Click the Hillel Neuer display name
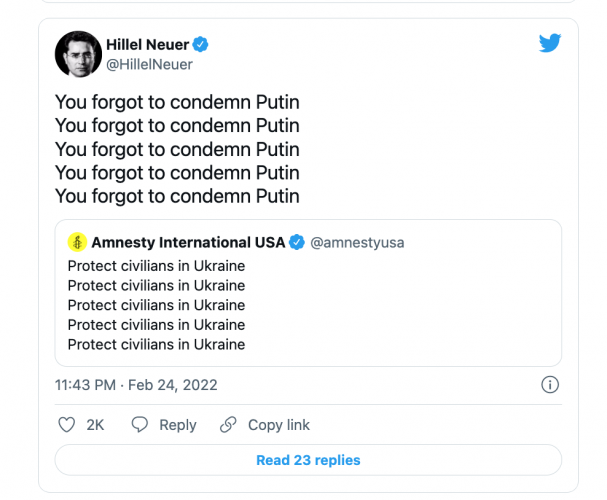Screen dimensions: 607x500 coord(147,45)
